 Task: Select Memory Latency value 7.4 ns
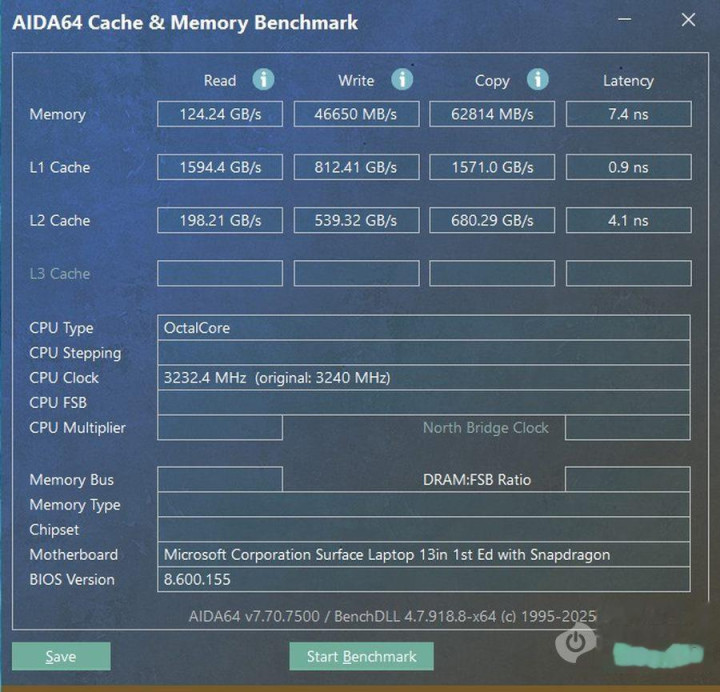(629, 114)
